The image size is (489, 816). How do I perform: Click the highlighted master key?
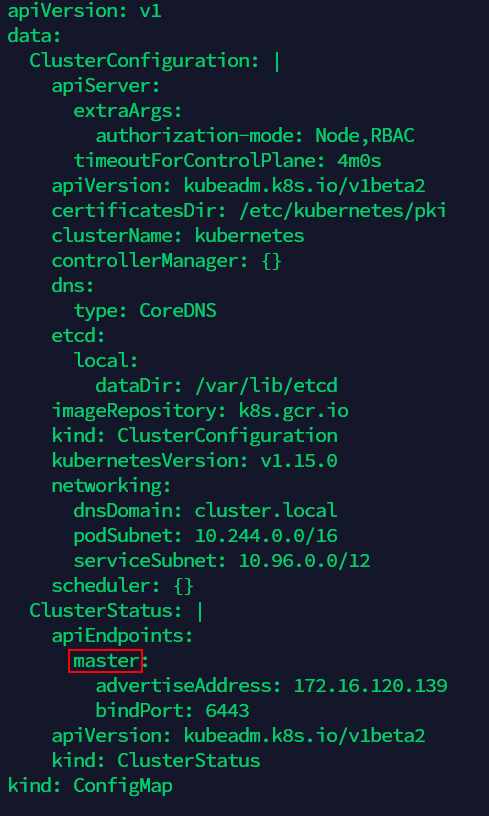(106, 661)
